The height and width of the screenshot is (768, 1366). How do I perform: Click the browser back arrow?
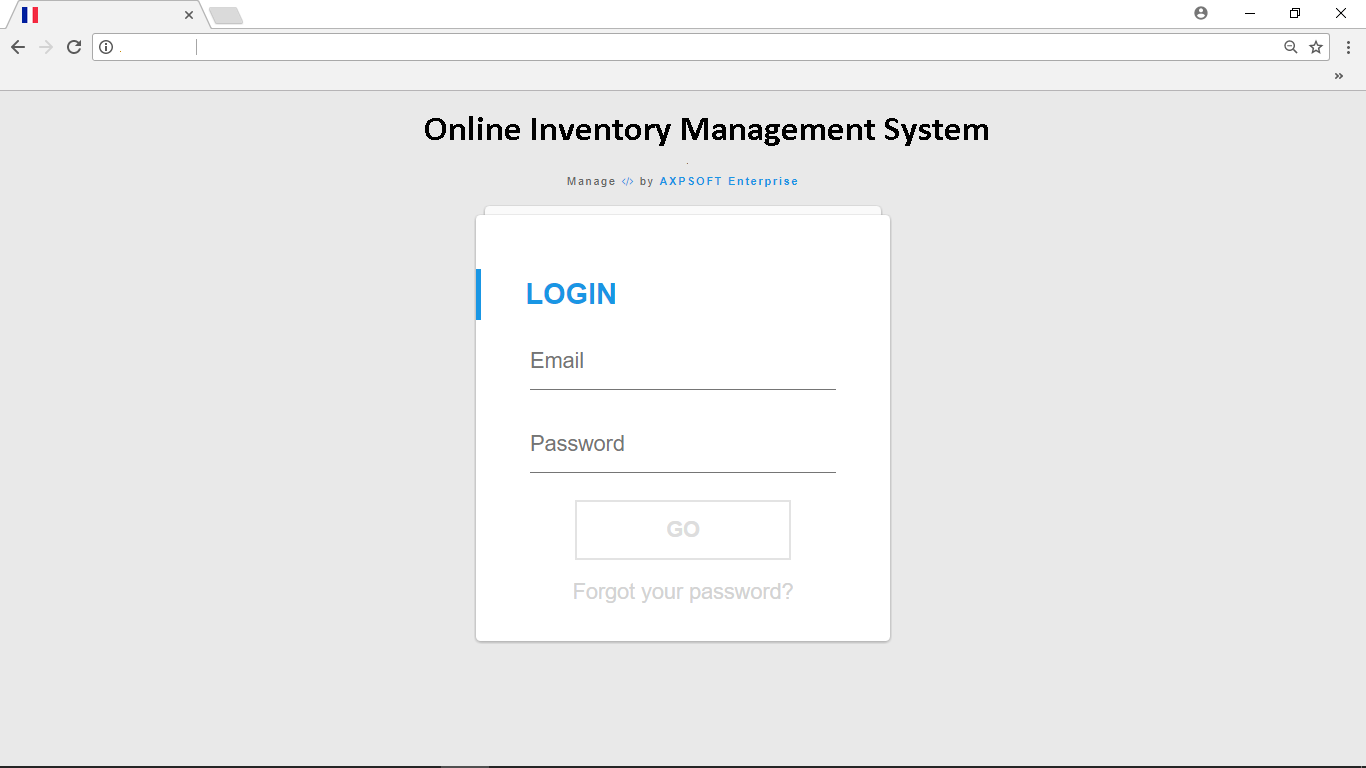pyautogui.click(x=18, y=47)
